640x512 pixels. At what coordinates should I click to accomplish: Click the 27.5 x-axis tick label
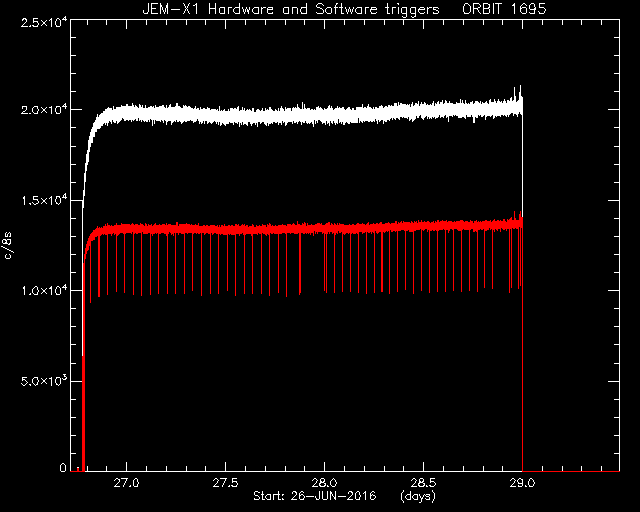(x=225, y=483)
